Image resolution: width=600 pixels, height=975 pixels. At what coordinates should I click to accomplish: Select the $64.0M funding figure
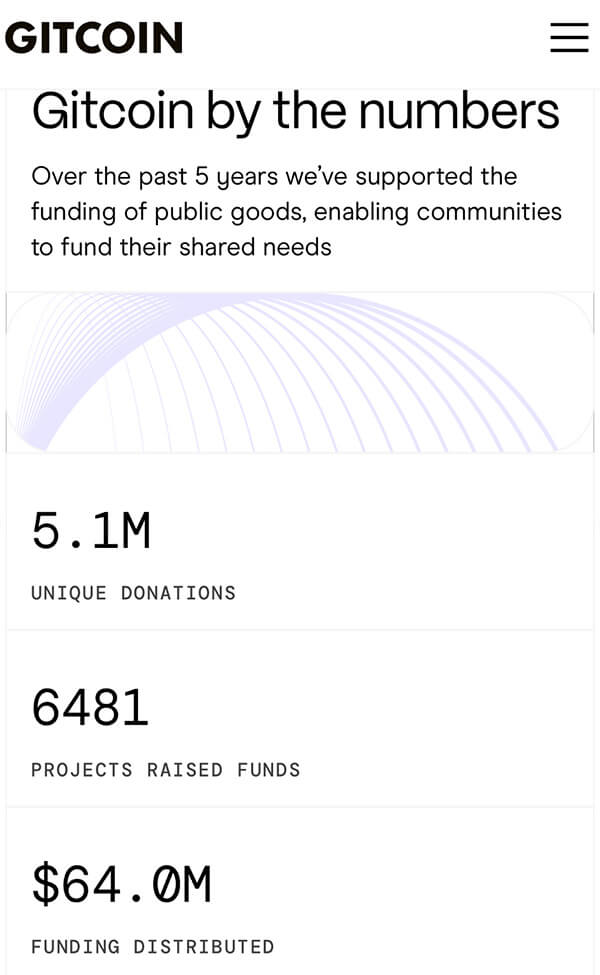pos(121,885)
